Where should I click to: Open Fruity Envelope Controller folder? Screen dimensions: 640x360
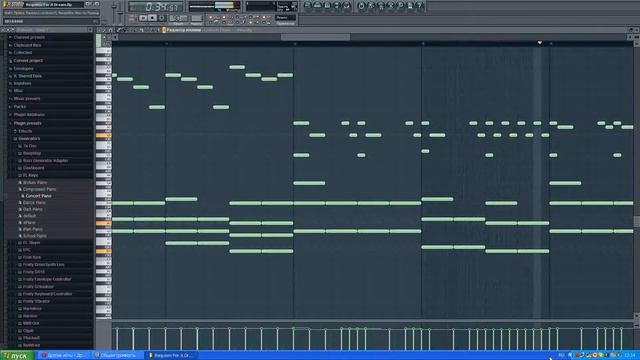[47, 279]
